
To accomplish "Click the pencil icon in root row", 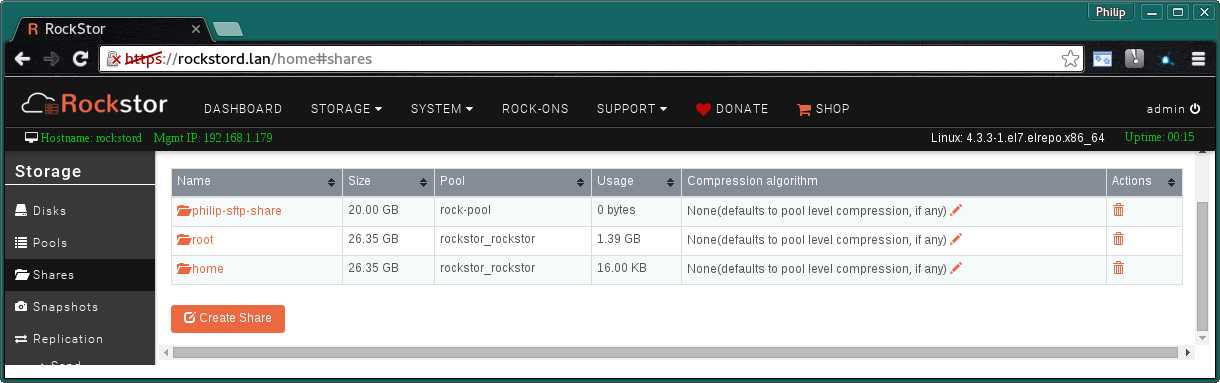I will tap(956, 239).
